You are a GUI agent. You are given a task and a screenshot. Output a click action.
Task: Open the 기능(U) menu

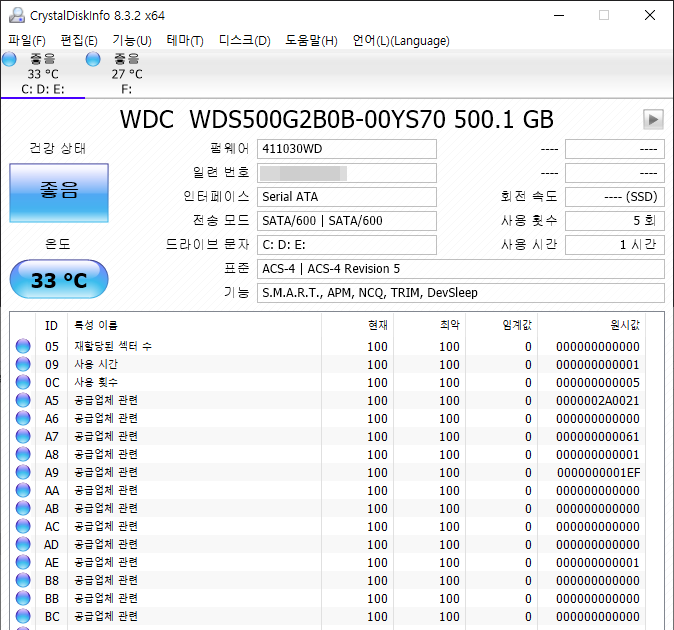tap(132, 41)
